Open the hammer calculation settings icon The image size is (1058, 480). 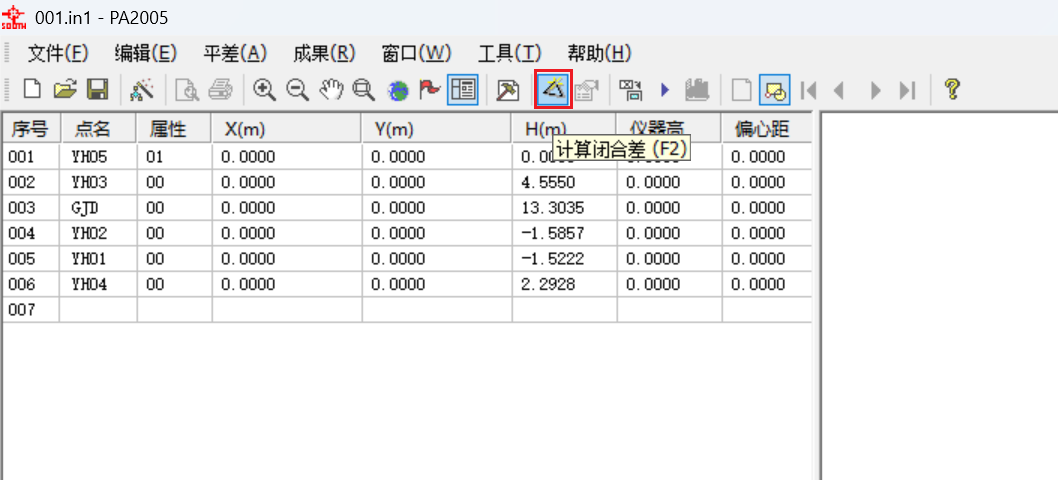point(507,89)
